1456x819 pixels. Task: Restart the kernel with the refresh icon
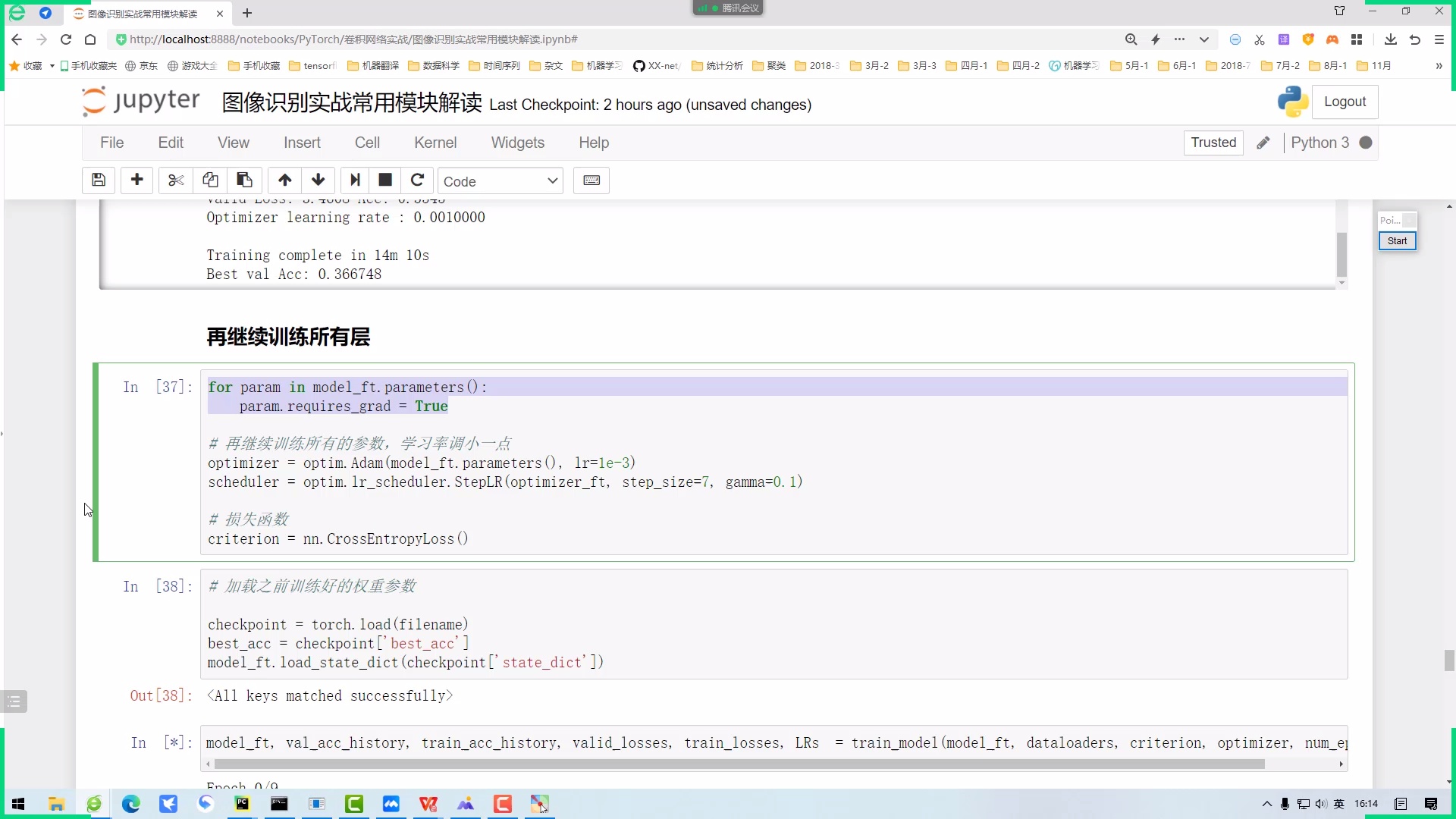click(417, 180)
